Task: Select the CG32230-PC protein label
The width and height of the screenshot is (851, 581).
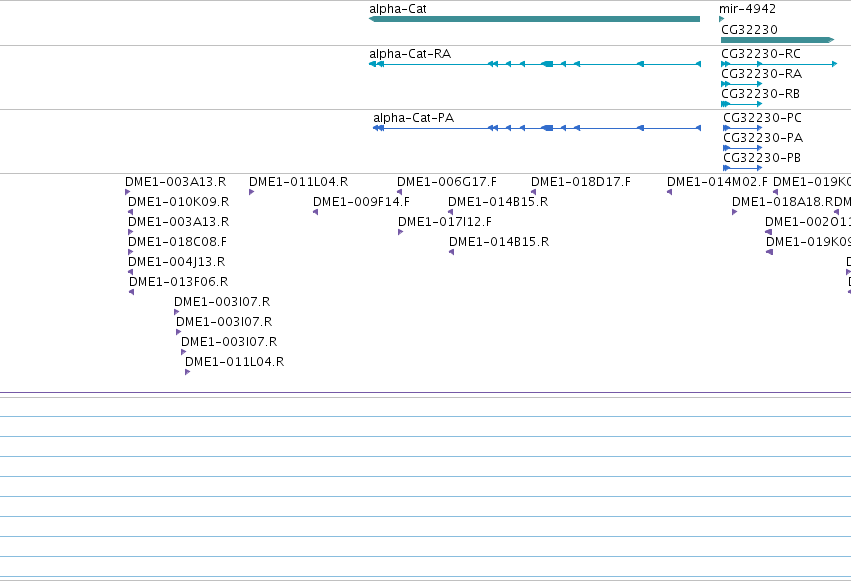Action: point(762,118)
